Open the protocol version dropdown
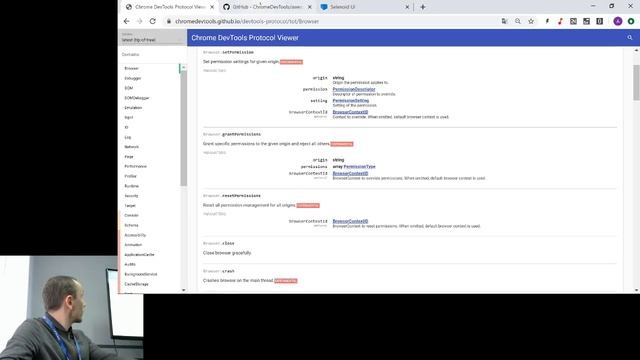This screenshot has width=640, height=360. coord(152,38)
